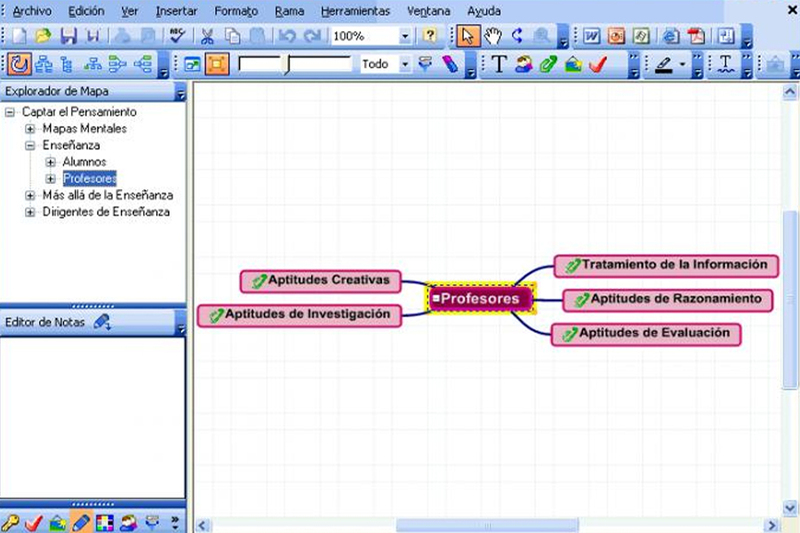
Task: Expand the Alumnos tree node
Action: (x=51, y=162)
